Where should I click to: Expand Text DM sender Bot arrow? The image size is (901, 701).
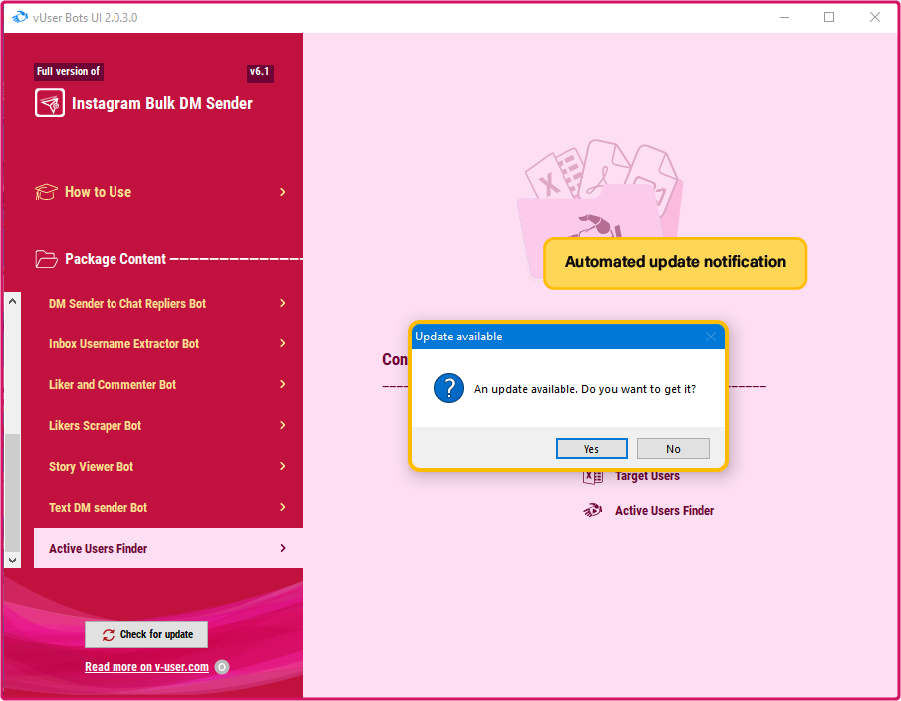tap(283, 507)
